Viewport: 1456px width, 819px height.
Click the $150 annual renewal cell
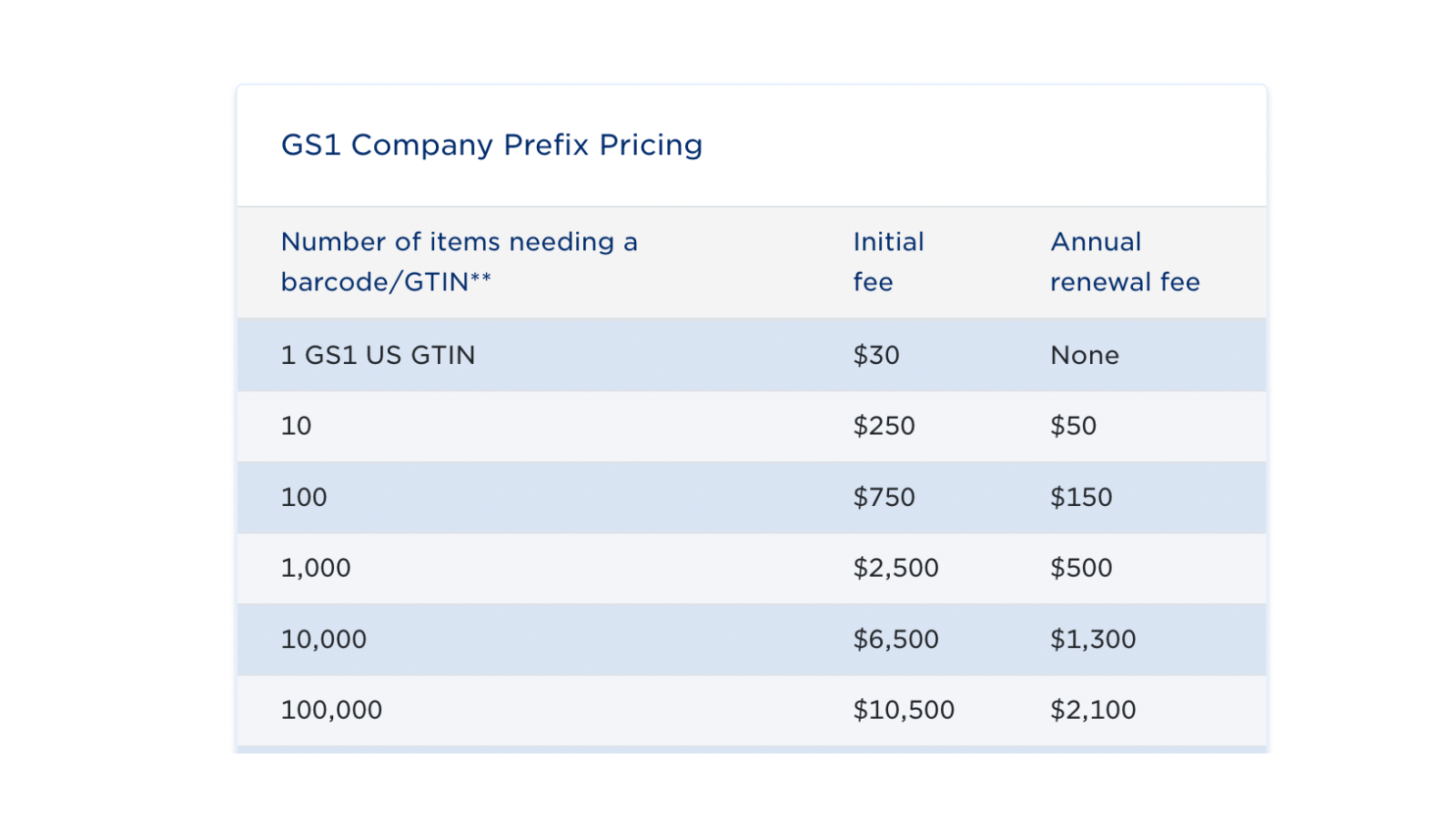pos(1081,497)
